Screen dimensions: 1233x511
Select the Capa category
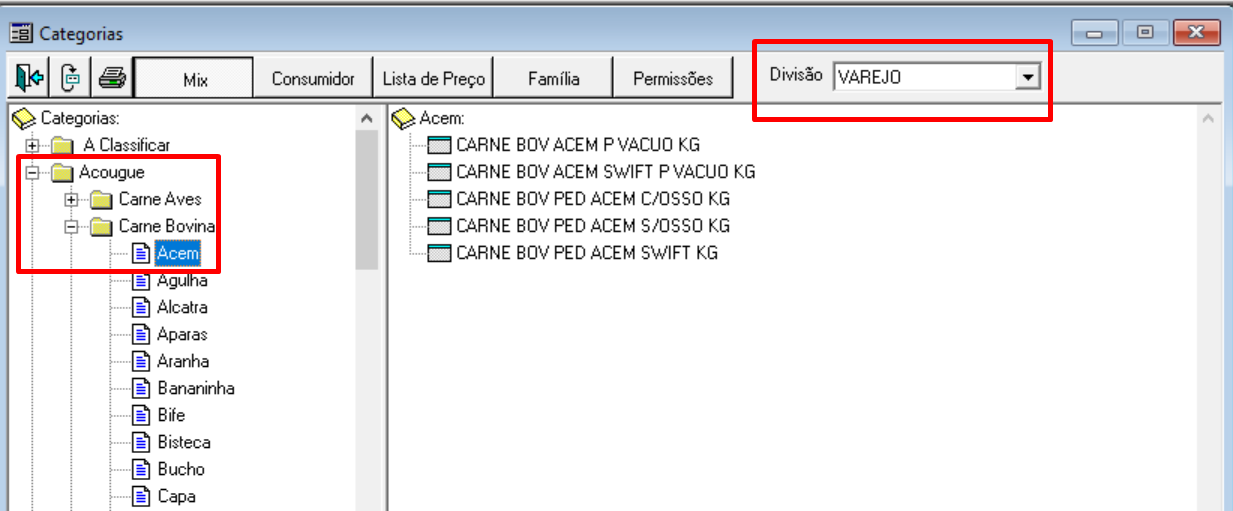(x=176, y=496)
